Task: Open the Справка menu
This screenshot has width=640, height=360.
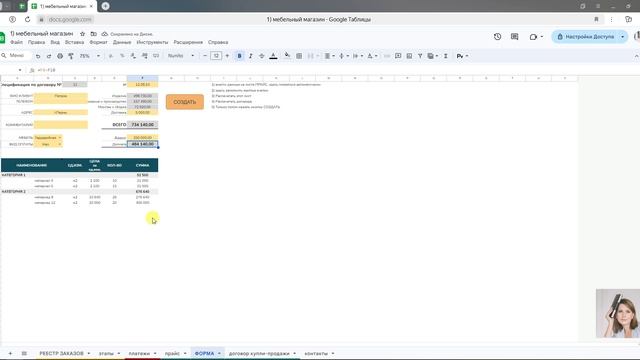Action: point(218,42)
